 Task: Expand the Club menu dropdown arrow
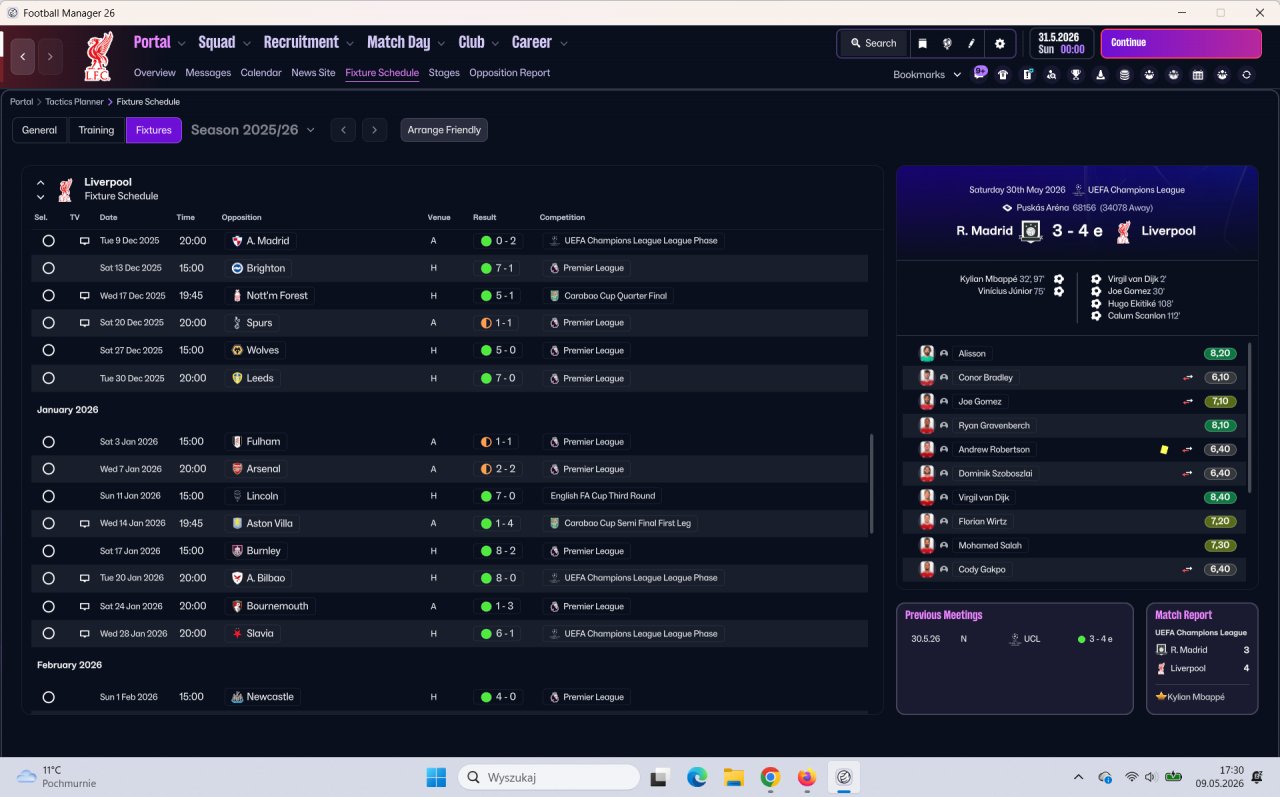(495, 43)
